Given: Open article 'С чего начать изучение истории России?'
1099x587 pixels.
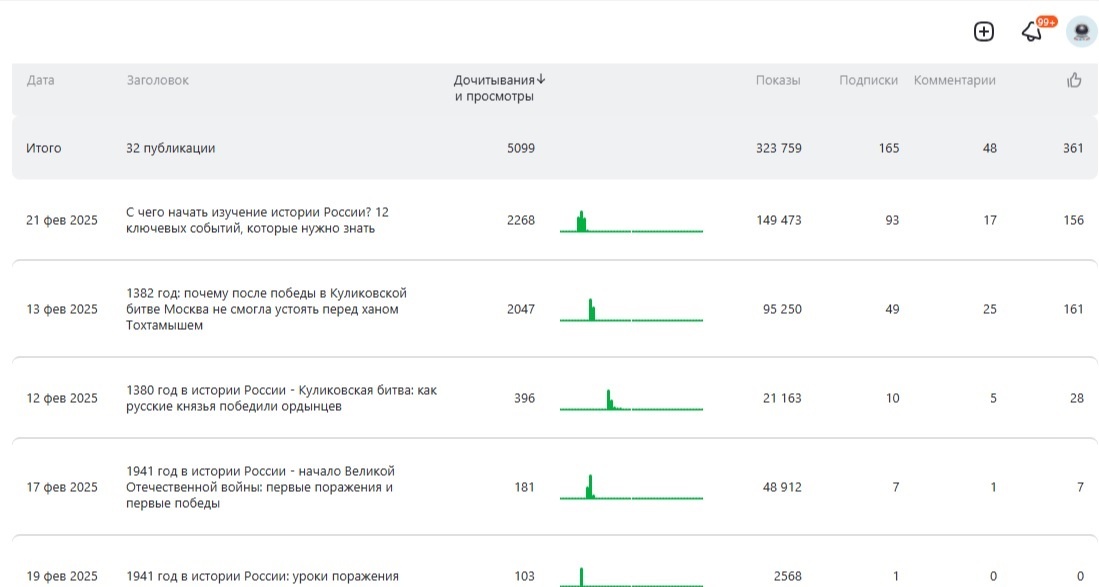Looking at the screenshot, I should [257, 220].
